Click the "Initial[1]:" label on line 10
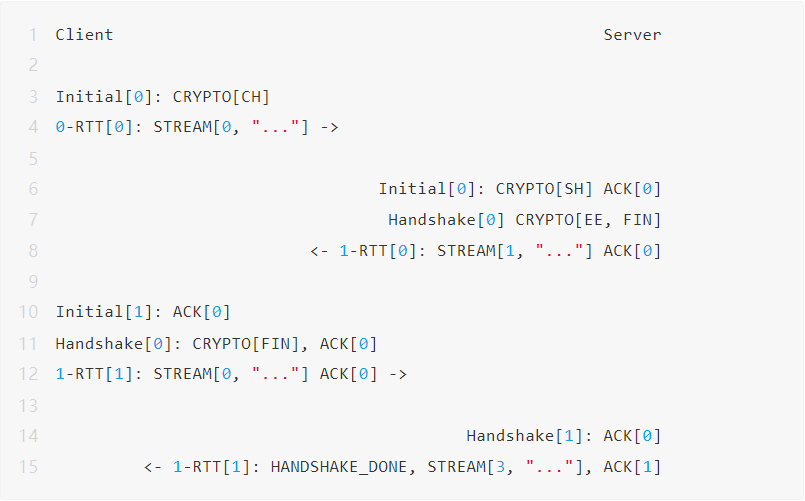 point(109,312)
